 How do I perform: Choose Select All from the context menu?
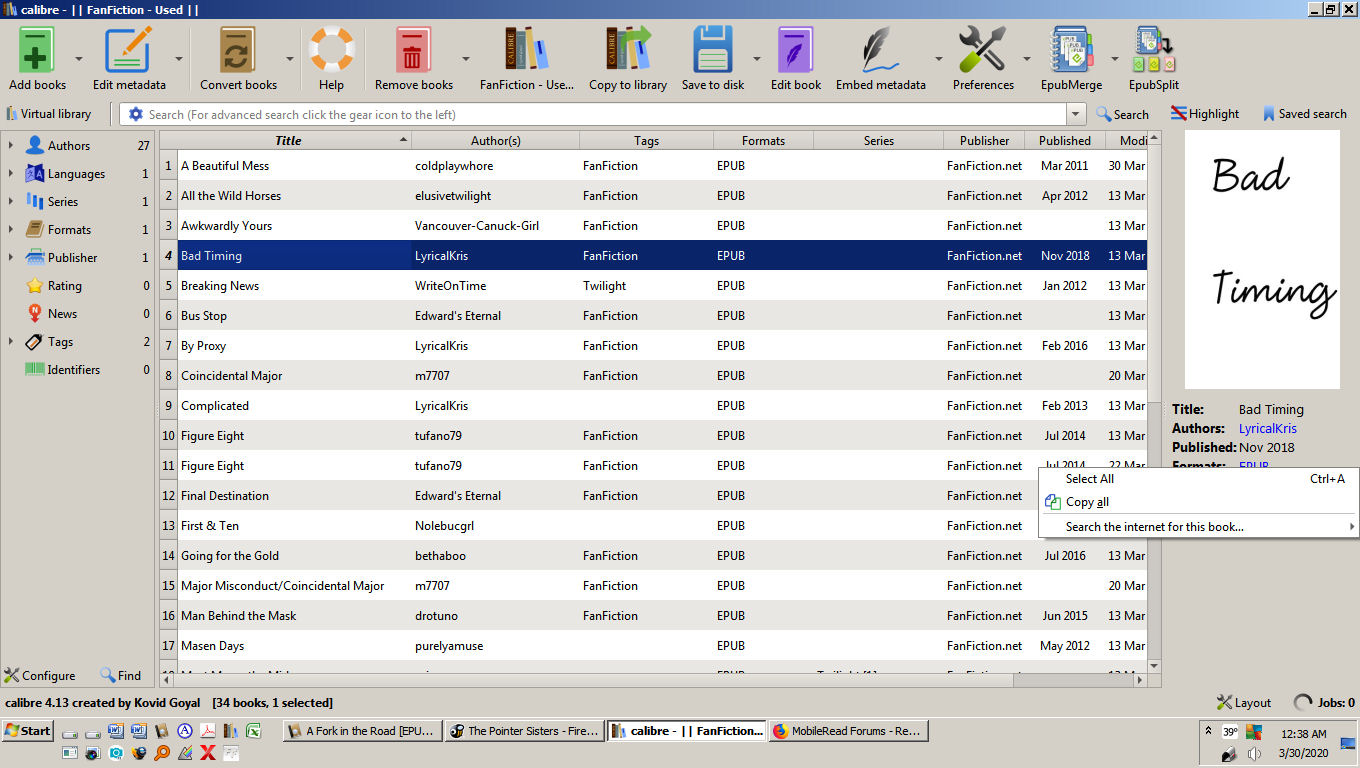pos(1198,479)
